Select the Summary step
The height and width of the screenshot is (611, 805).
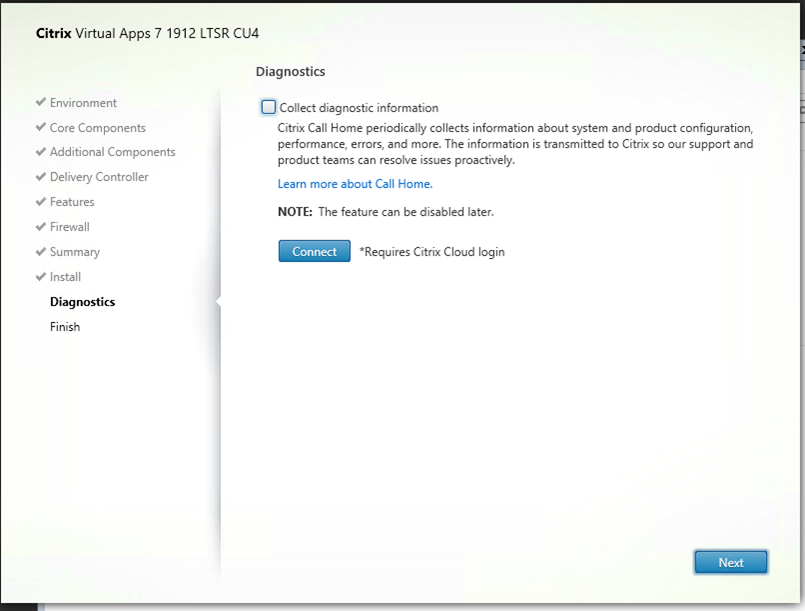(75, 252)
